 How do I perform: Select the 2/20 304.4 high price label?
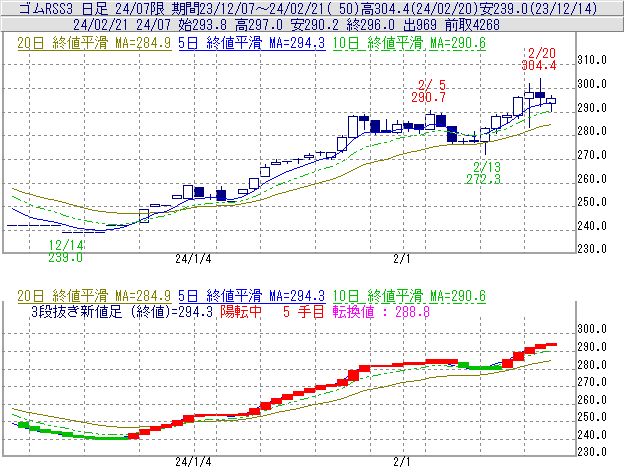click(x=539, y=59)
